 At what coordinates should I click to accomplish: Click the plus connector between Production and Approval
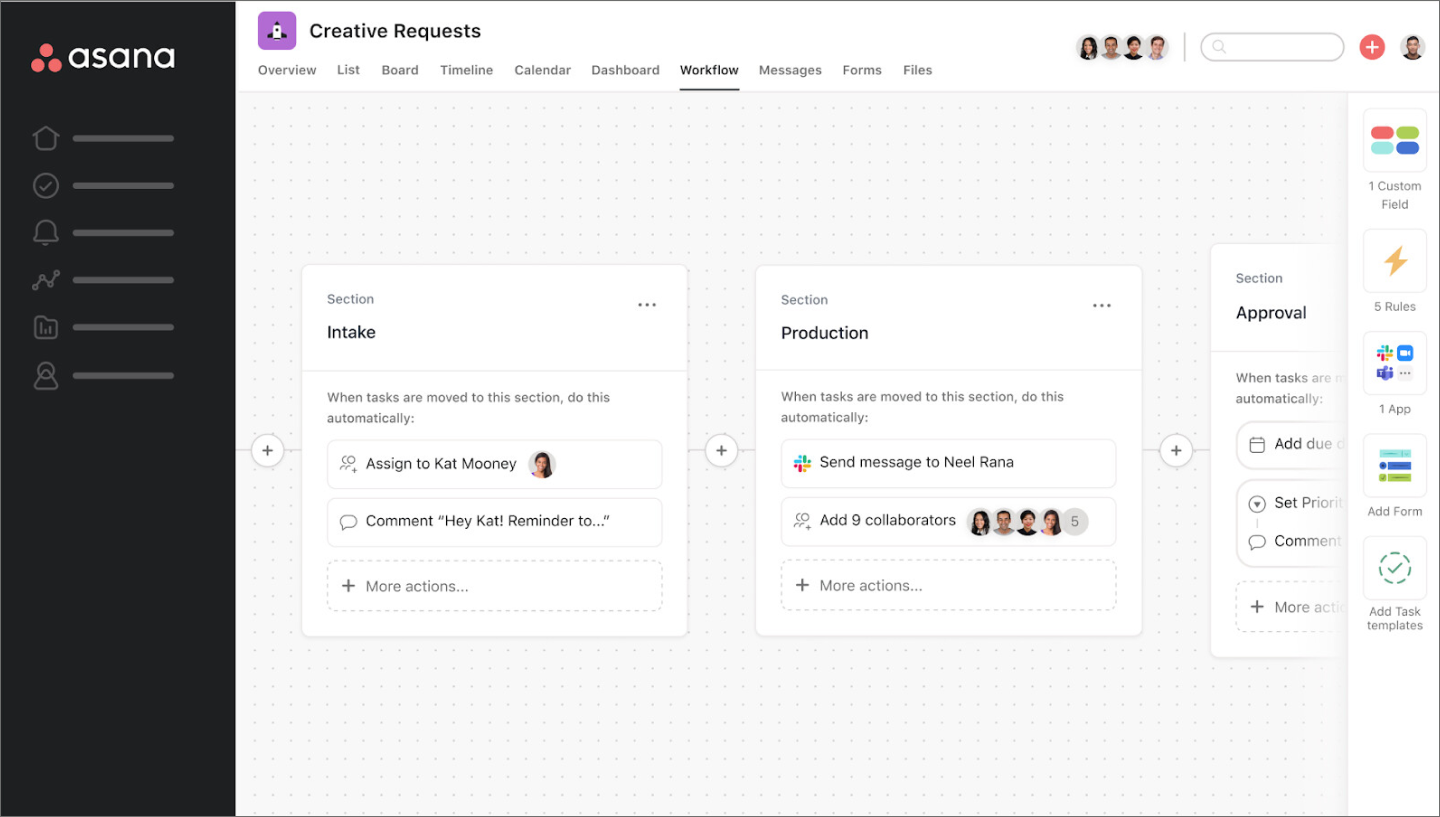[x=1176, y=451]
